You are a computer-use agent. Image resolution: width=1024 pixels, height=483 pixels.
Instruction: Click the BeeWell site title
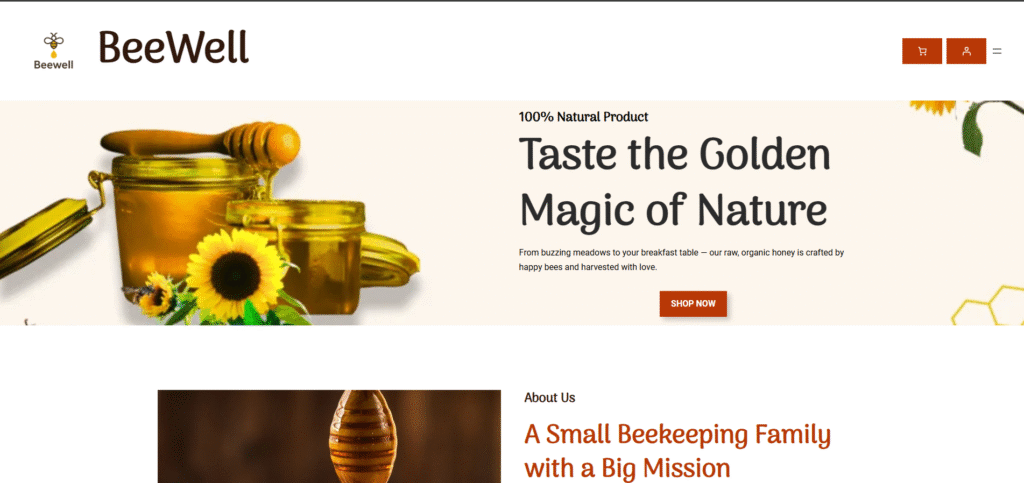click(174, 48)
